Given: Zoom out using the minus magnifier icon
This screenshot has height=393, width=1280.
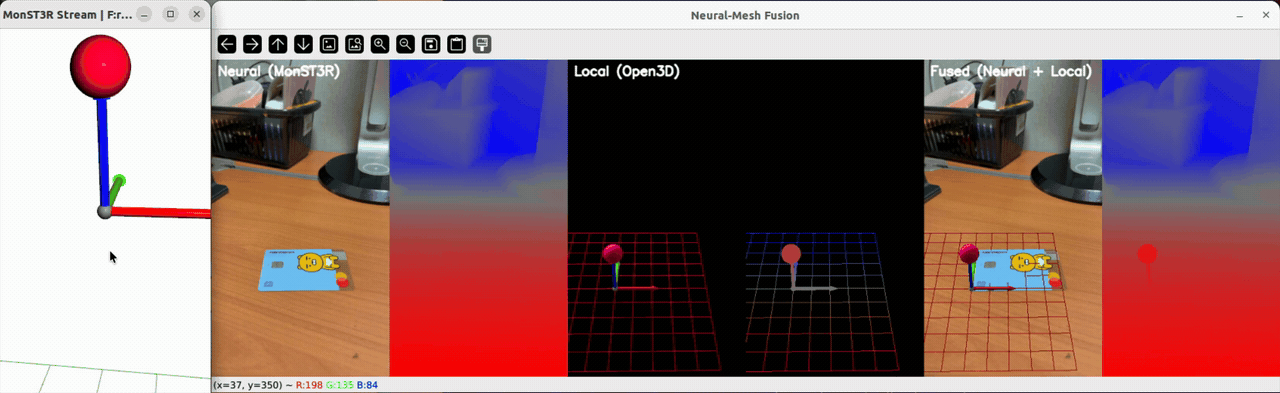Looking at the screenshot, I should coord(405,44).
